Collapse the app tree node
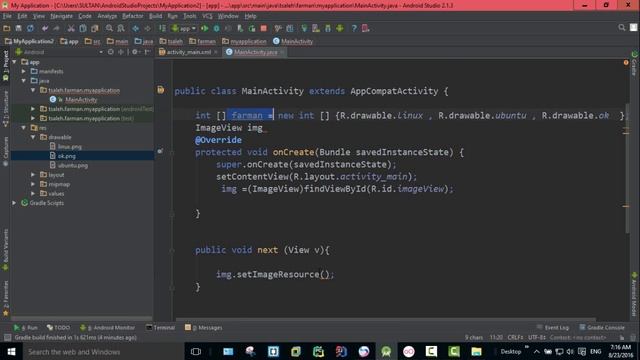 pyautogui.click(x=15, y=62)
